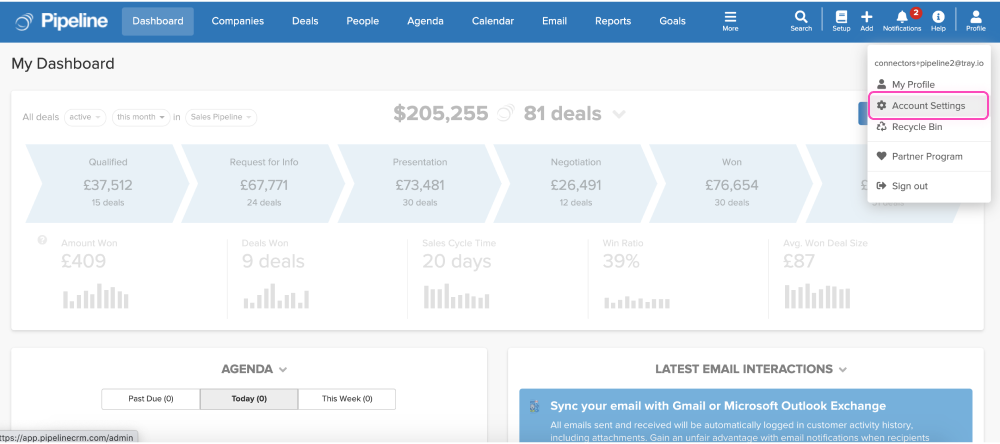The image size is (1000, 444).
Task: Open the Profile user icon
Action: (x=975, y=18)
